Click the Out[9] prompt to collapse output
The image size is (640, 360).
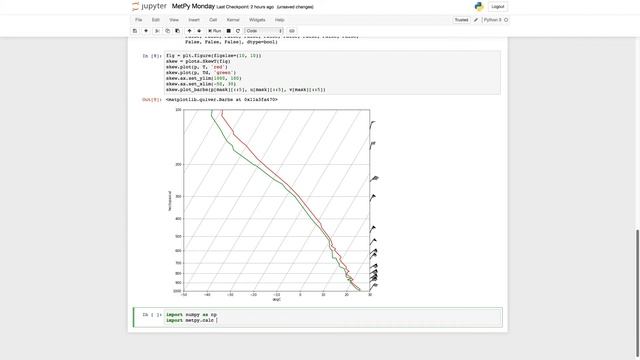pos(151,100)
